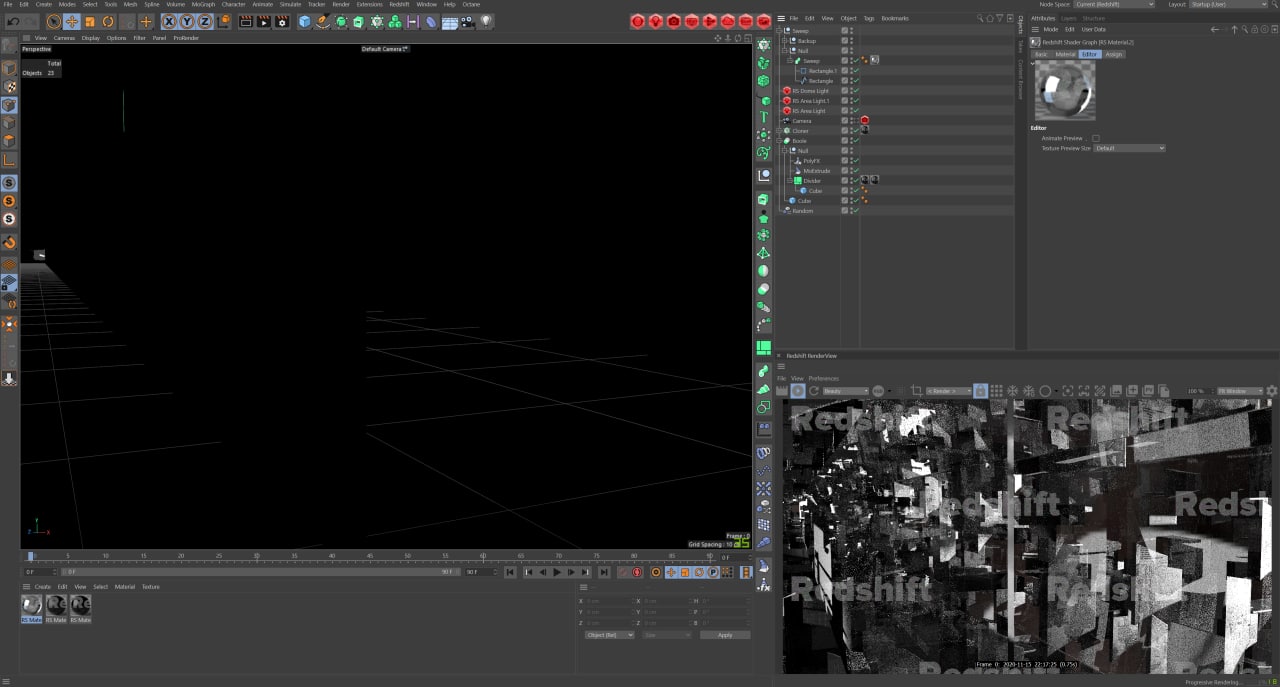
Task: Select first RS Material thumbnail
Action: point(32,605)
